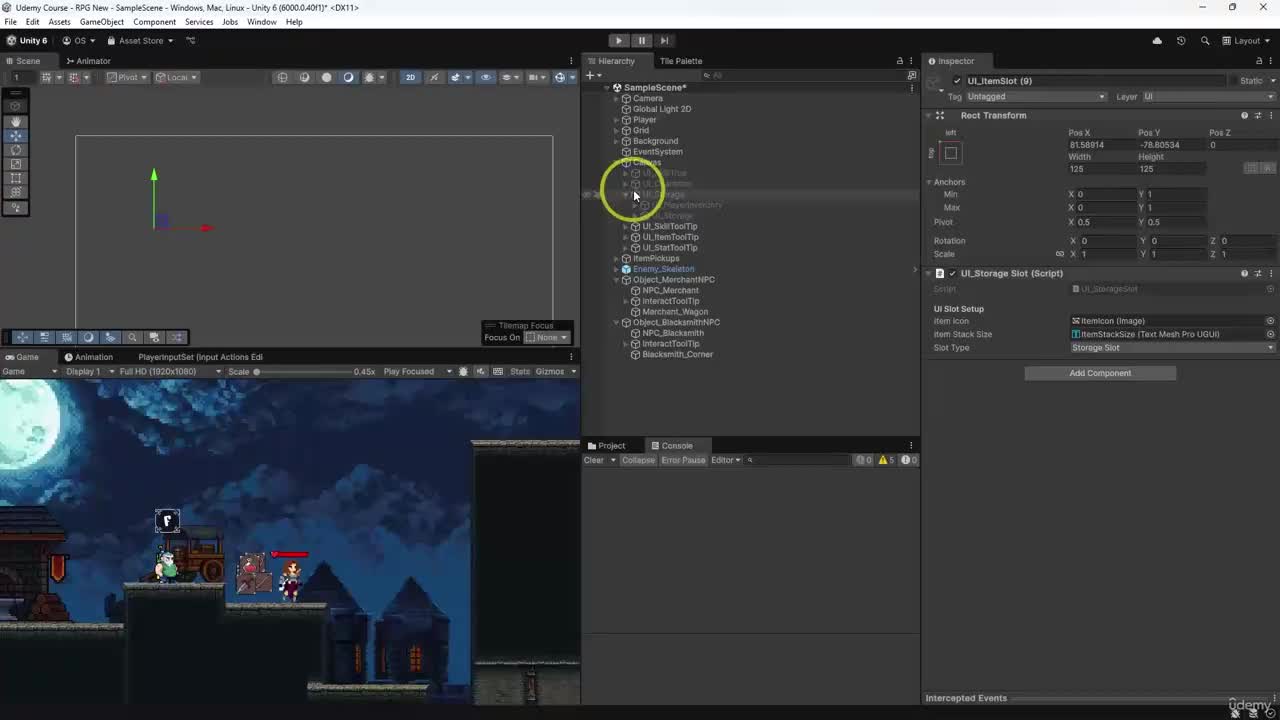The width and height of the screenshot is (1280, 720).
Task: Click the Step frame button
Action: pos(664,41)
